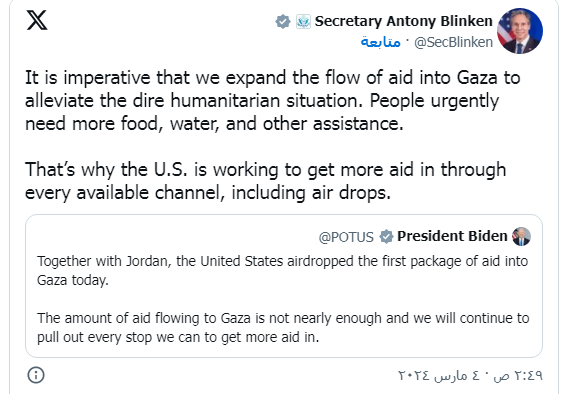This screenshot has width=567, height=394.
Task: Open the tweet info circle icon
Action: coord(36,375)
